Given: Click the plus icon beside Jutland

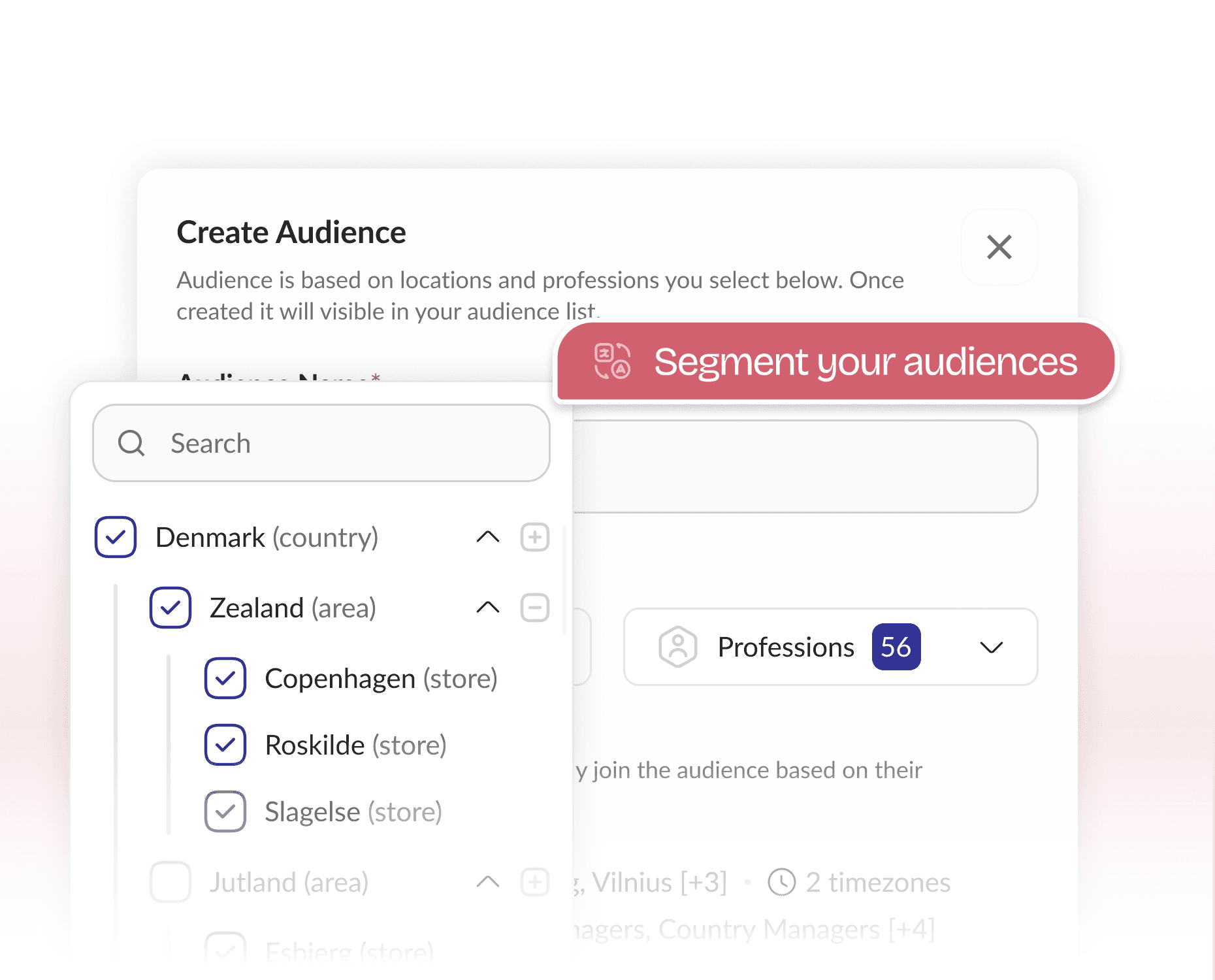Looking at the screenshot, I should (534, 882).
